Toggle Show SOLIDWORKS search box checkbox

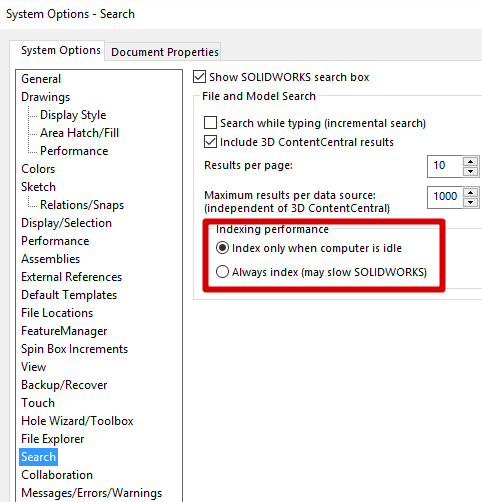tap(199, 77)
